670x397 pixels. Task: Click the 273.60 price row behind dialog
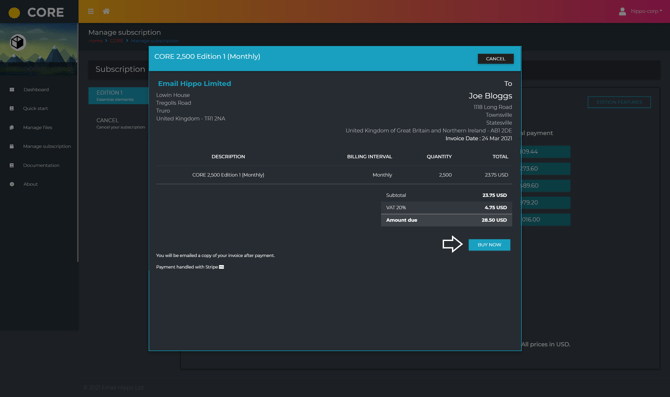pyautogui.click(x=546, y=169)
